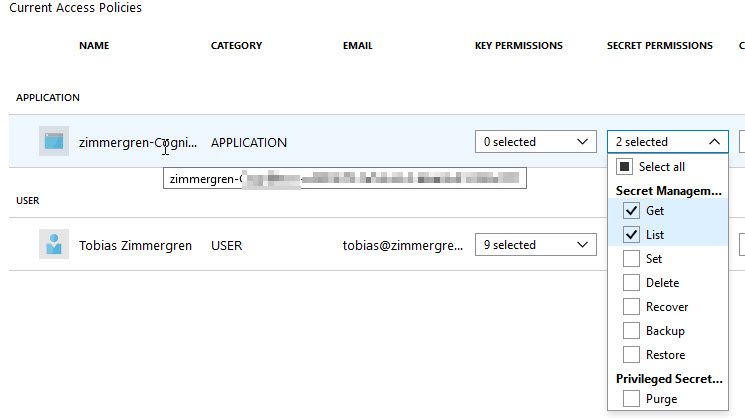Check the Purge privileged permission
The width and height of the screenshot is (745, 418).
tap(631, 399)
